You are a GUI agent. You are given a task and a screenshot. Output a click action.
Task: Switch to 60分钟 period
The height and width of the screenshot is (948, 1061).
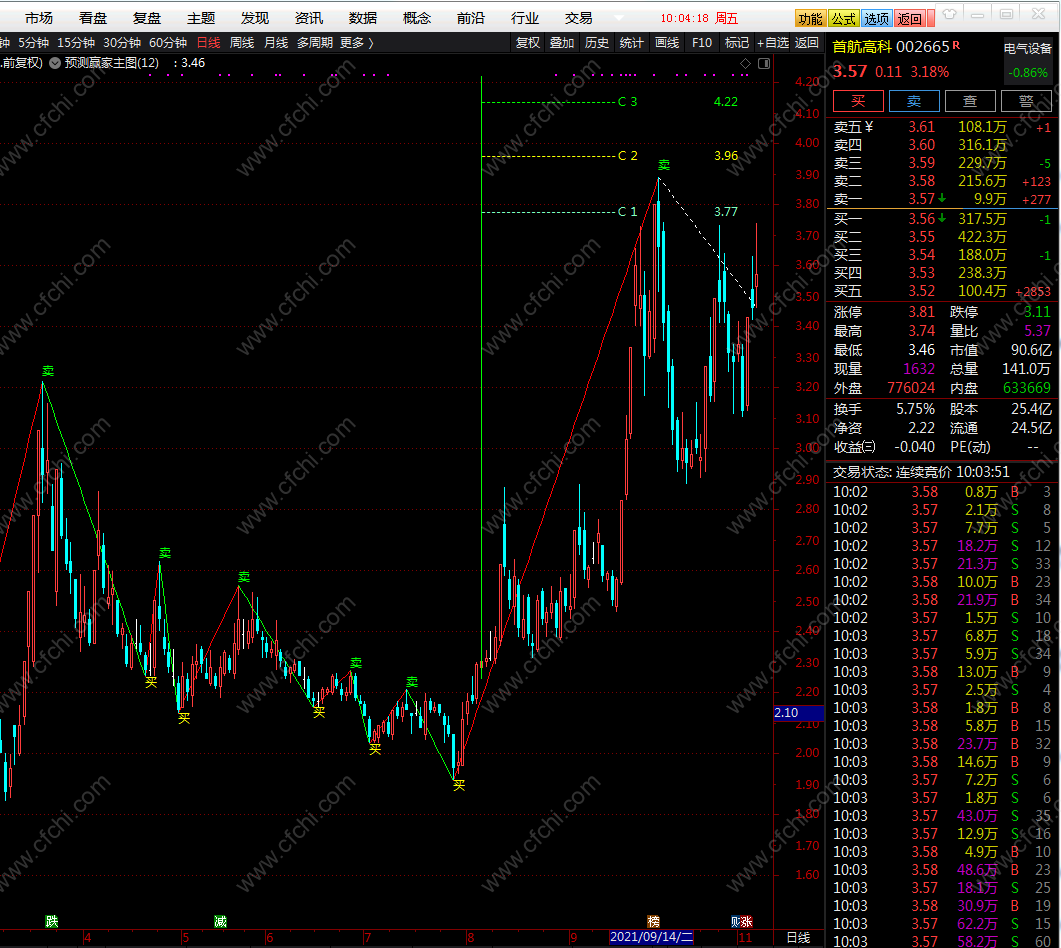click(x=168, y=43)
